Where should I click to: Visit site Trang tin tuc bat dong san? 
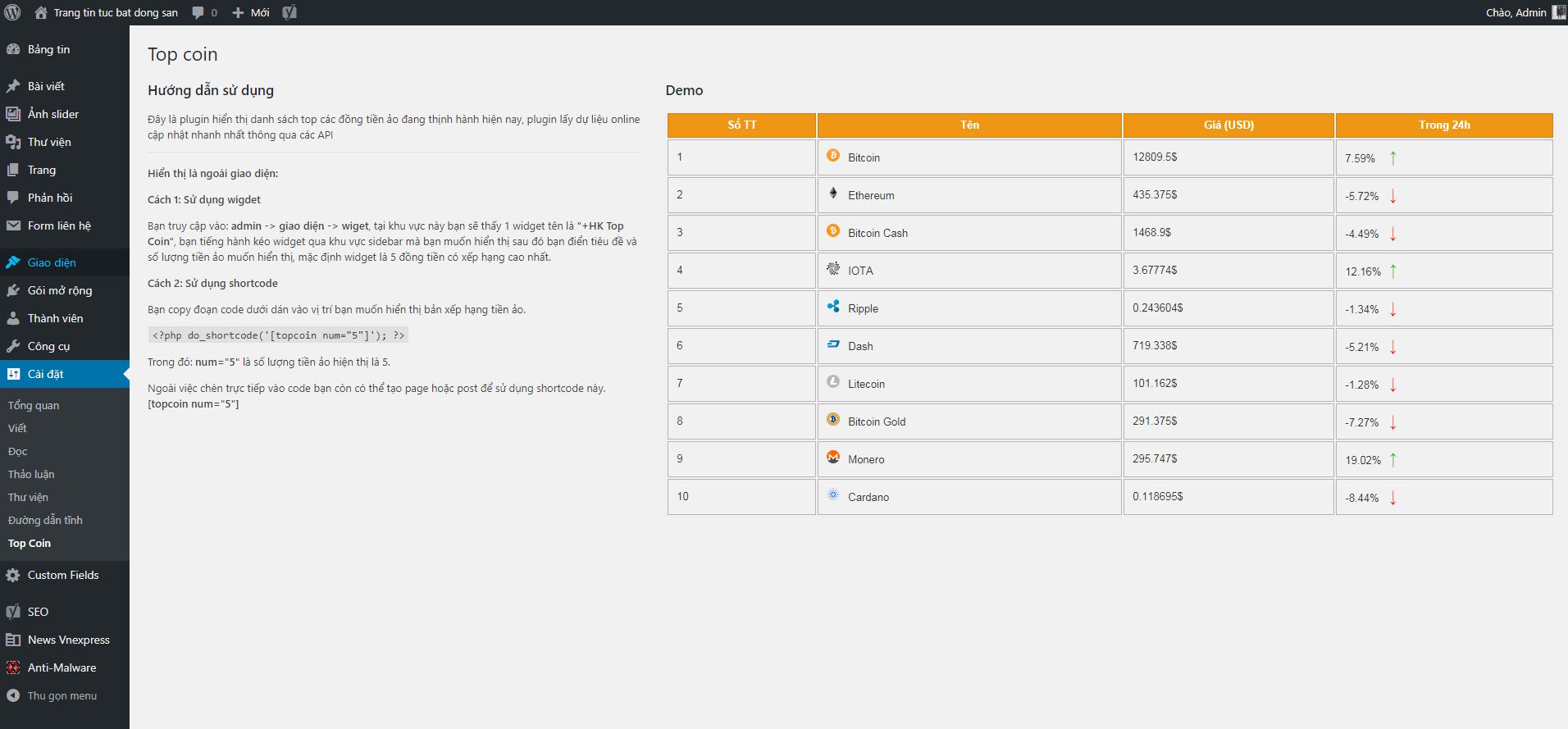click(115, 12)
